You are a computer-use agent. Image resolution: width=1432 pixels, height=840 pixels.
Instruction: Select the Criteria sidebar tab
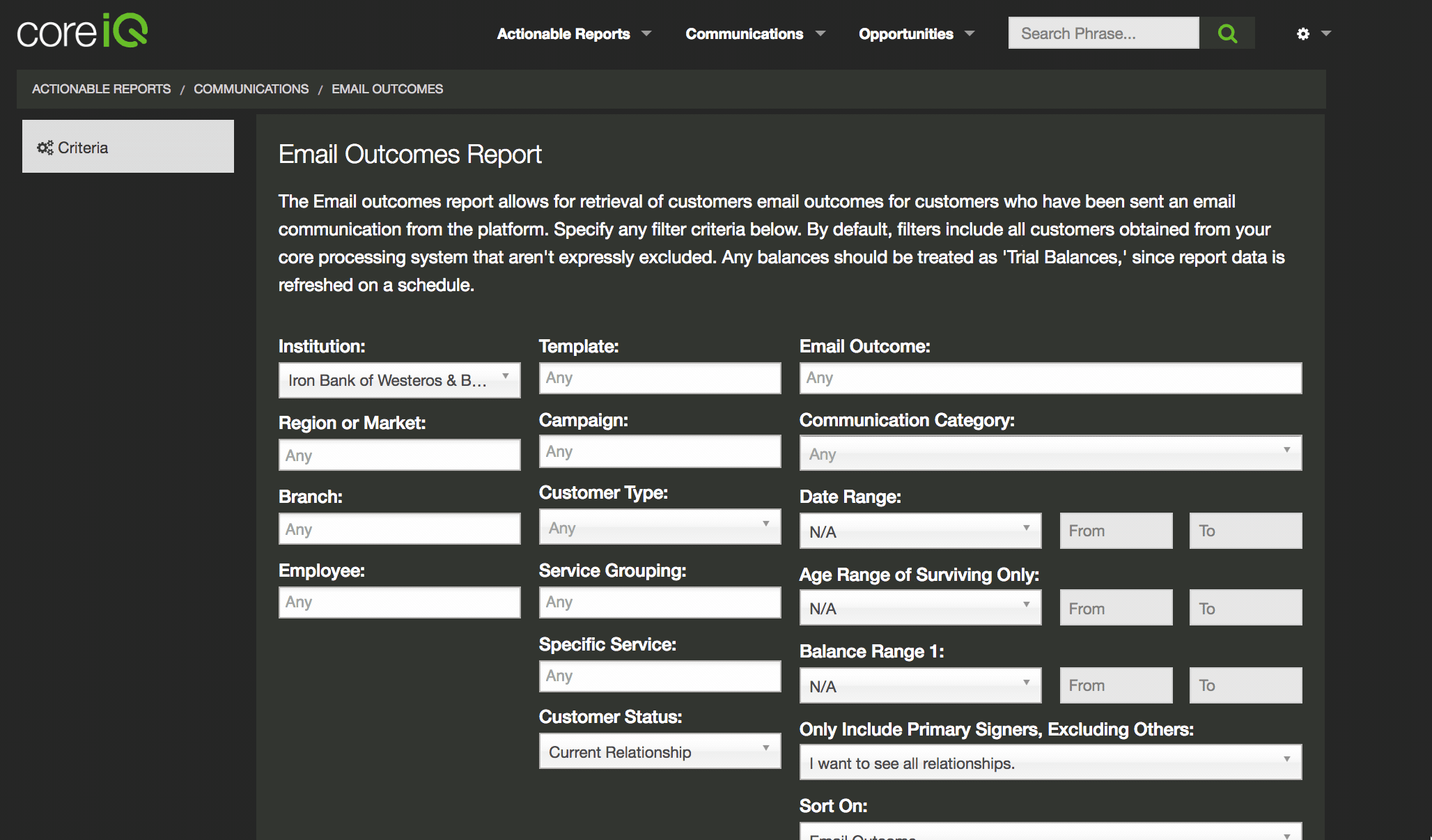(128, 146)
